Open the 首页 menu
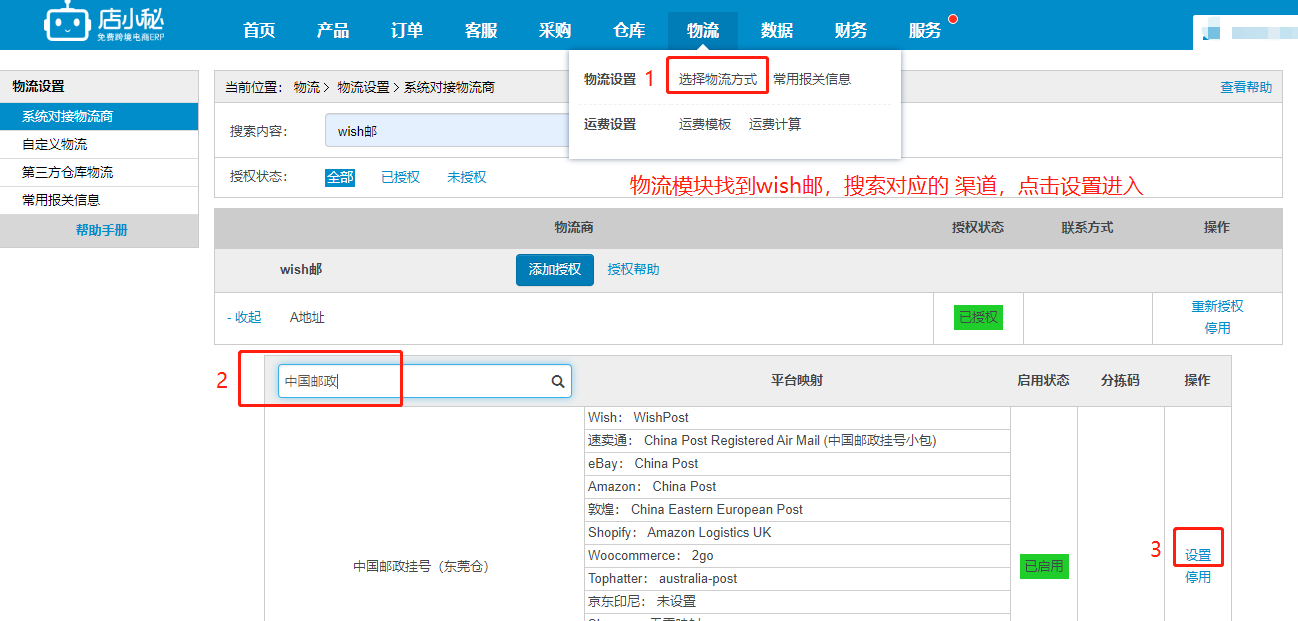This screenshot has height=621, width=1298. [x=259, y=30]
